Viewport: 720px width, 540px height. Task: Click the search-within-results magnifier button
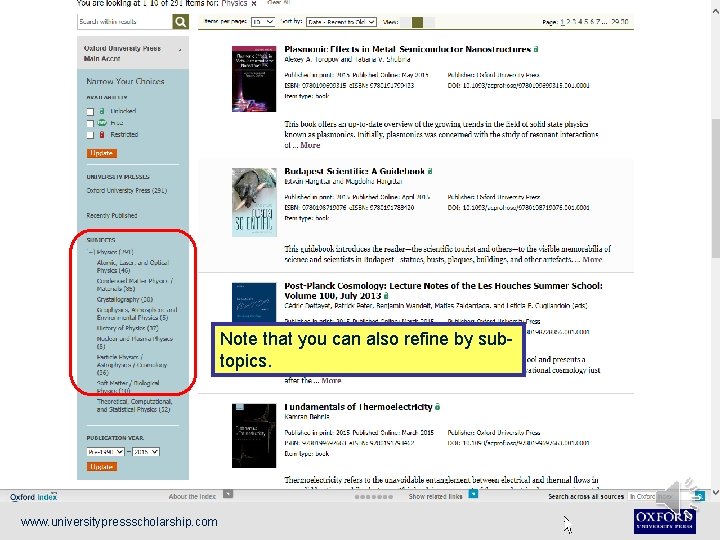point(180,21)
